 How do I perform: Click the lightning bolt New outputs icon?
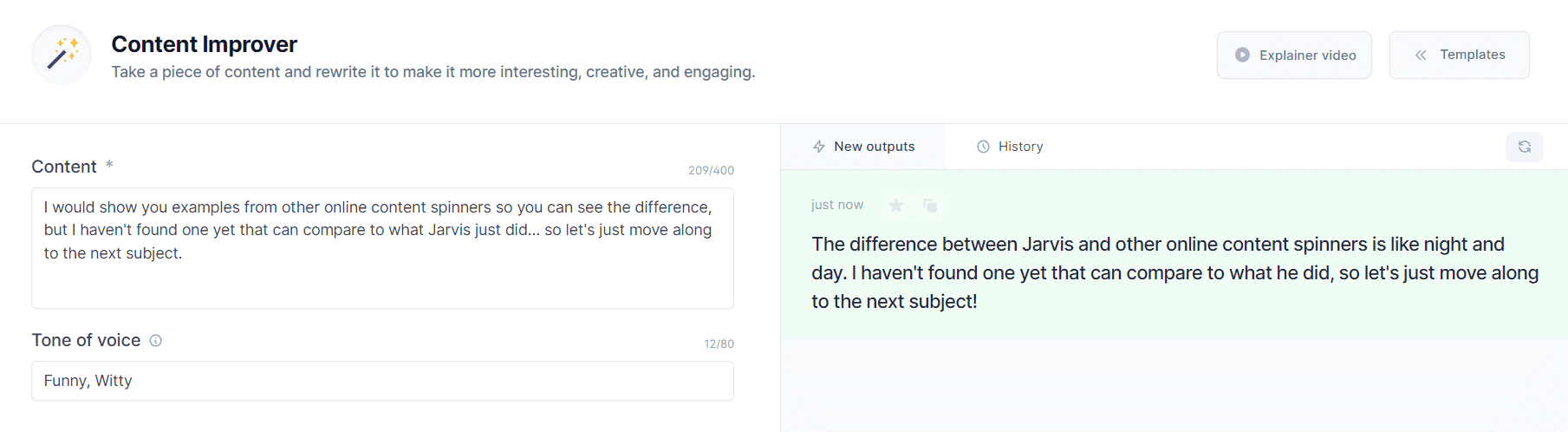pyautogui.click(x=818, y=147)
